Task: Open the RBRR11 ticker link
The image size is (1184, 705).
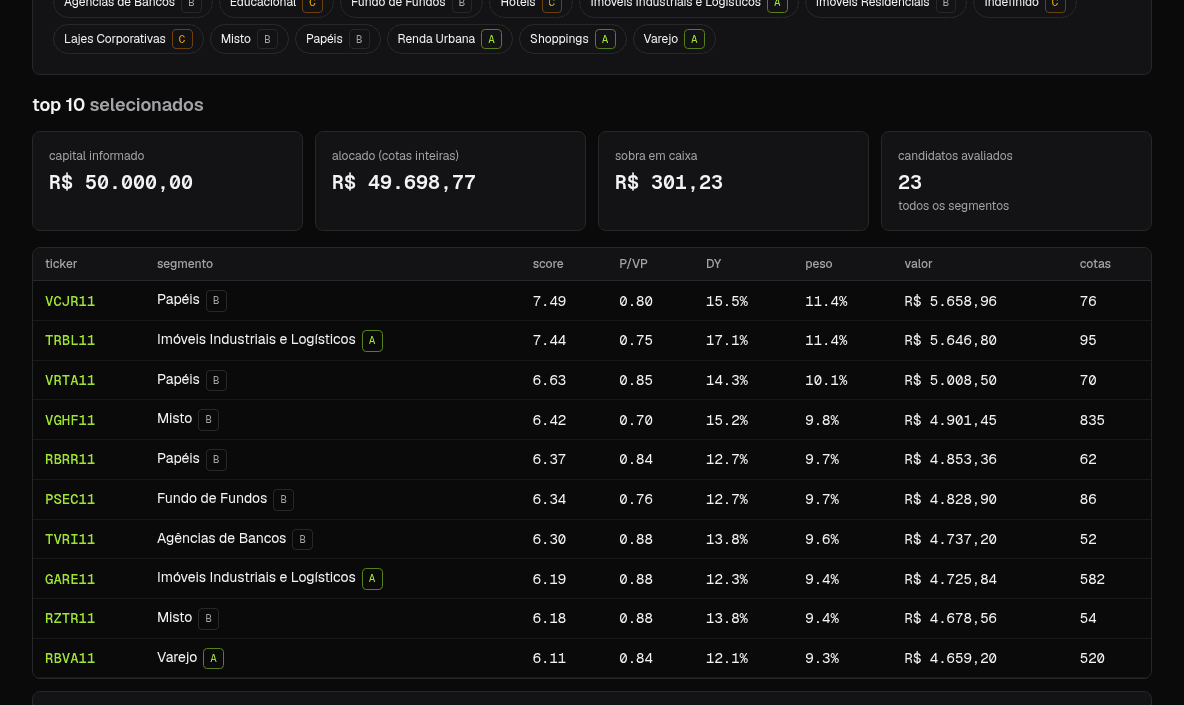Action: 70,460
